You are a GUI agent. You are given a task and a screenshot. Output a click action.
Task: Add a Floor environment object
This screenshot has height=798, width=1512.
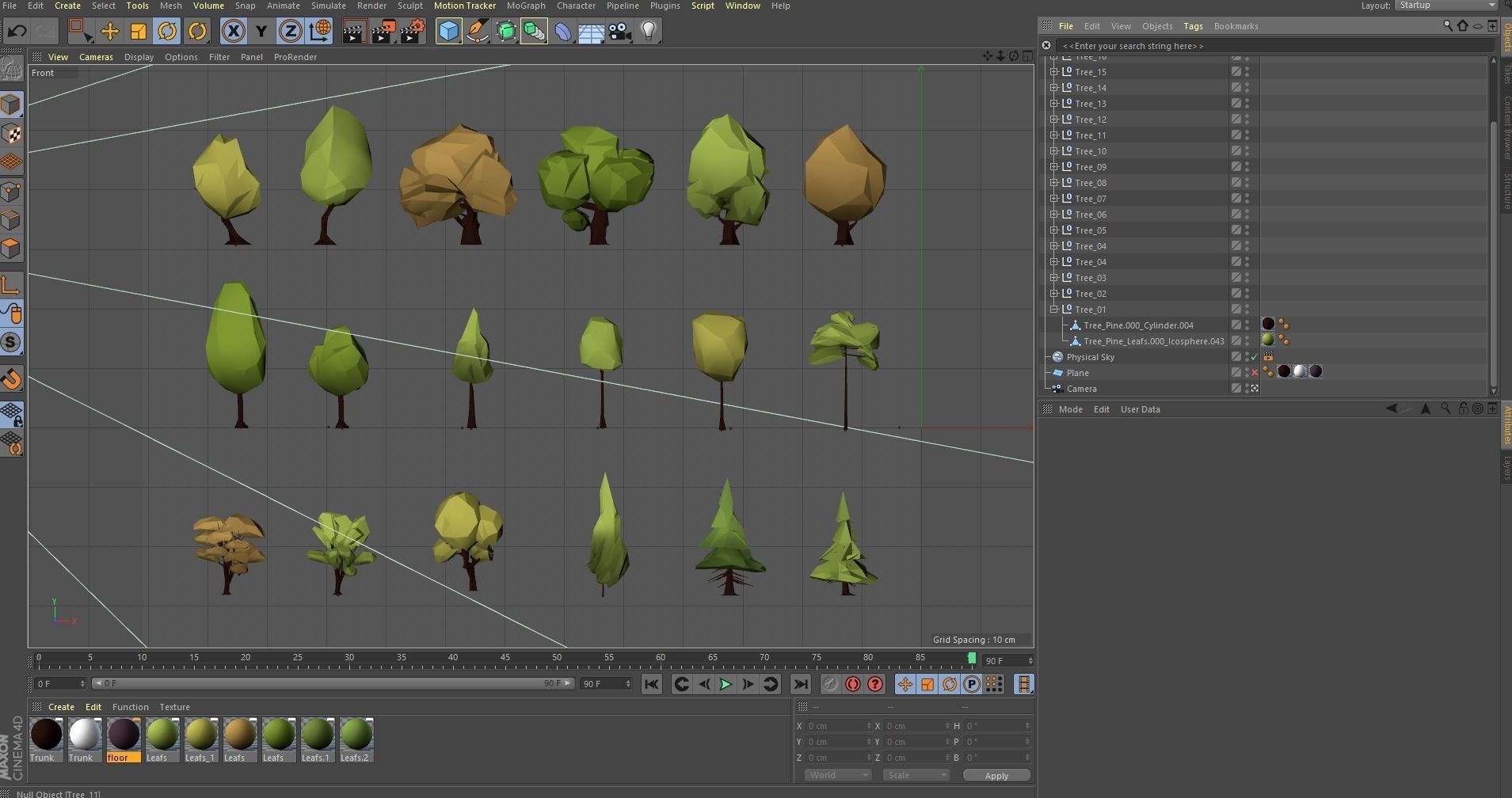[592, 32]
